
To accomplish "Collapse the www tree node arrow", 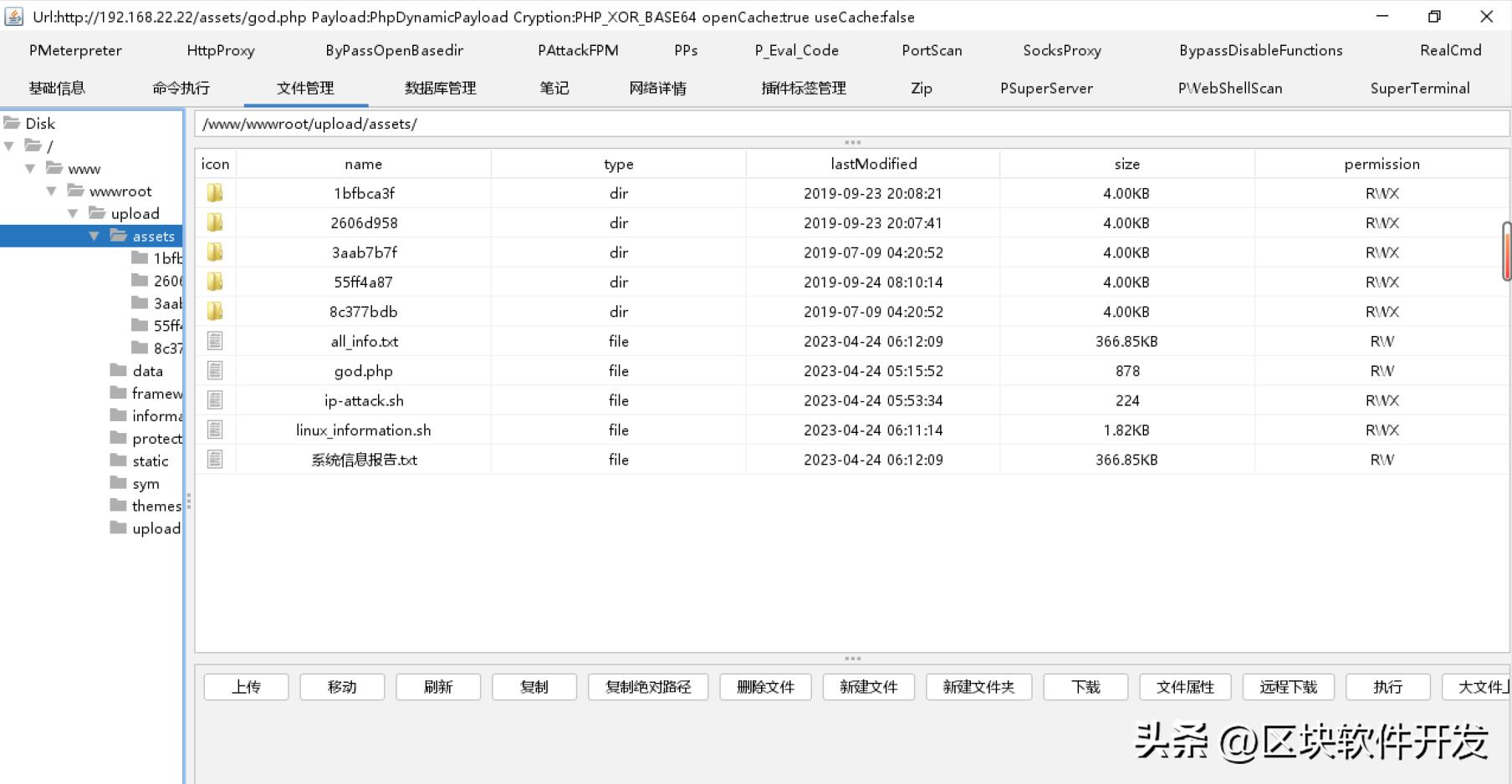I will click(30, 169).
